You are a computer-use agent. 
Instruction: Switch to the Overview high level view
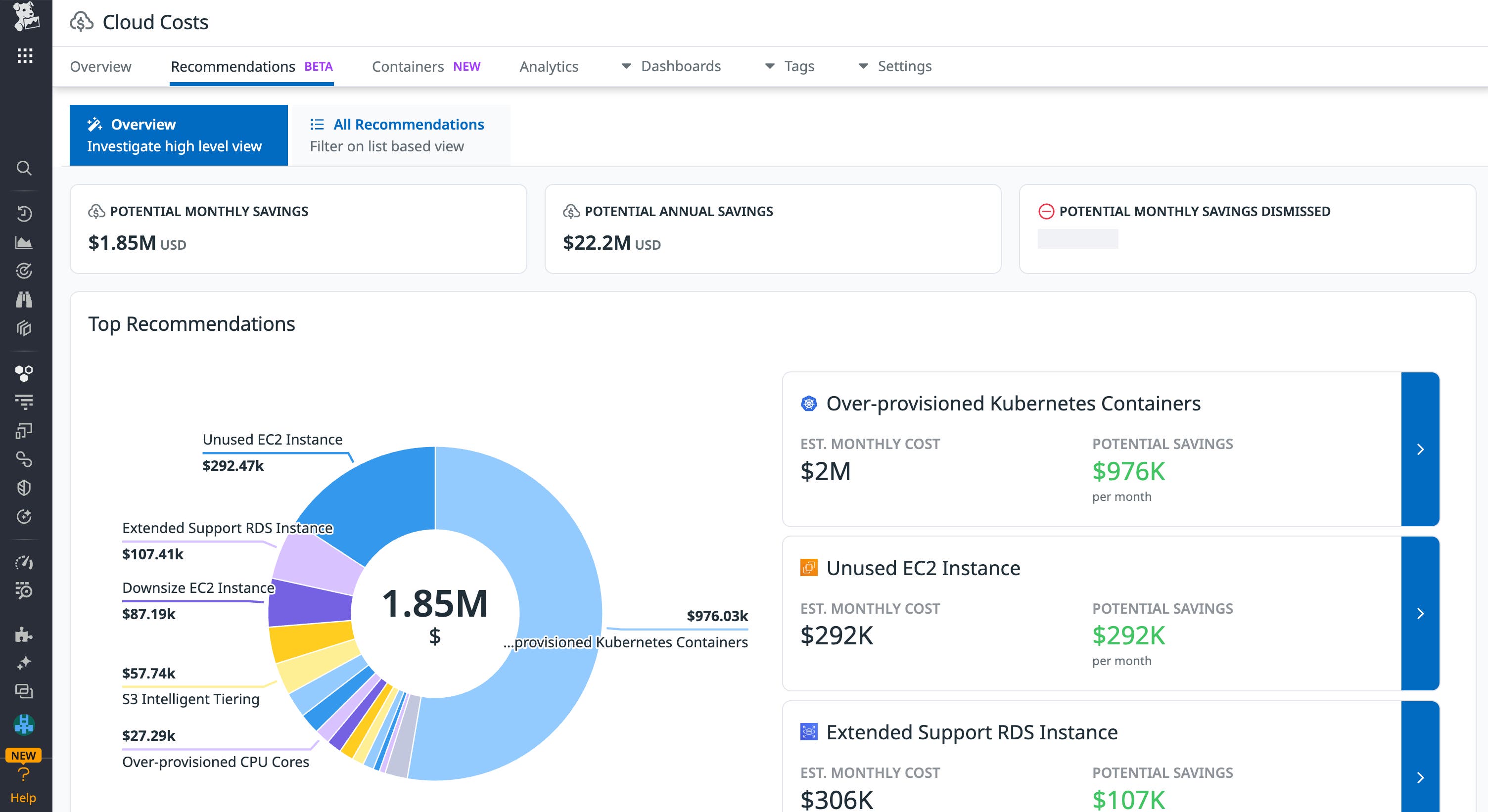tap(178, 135)
